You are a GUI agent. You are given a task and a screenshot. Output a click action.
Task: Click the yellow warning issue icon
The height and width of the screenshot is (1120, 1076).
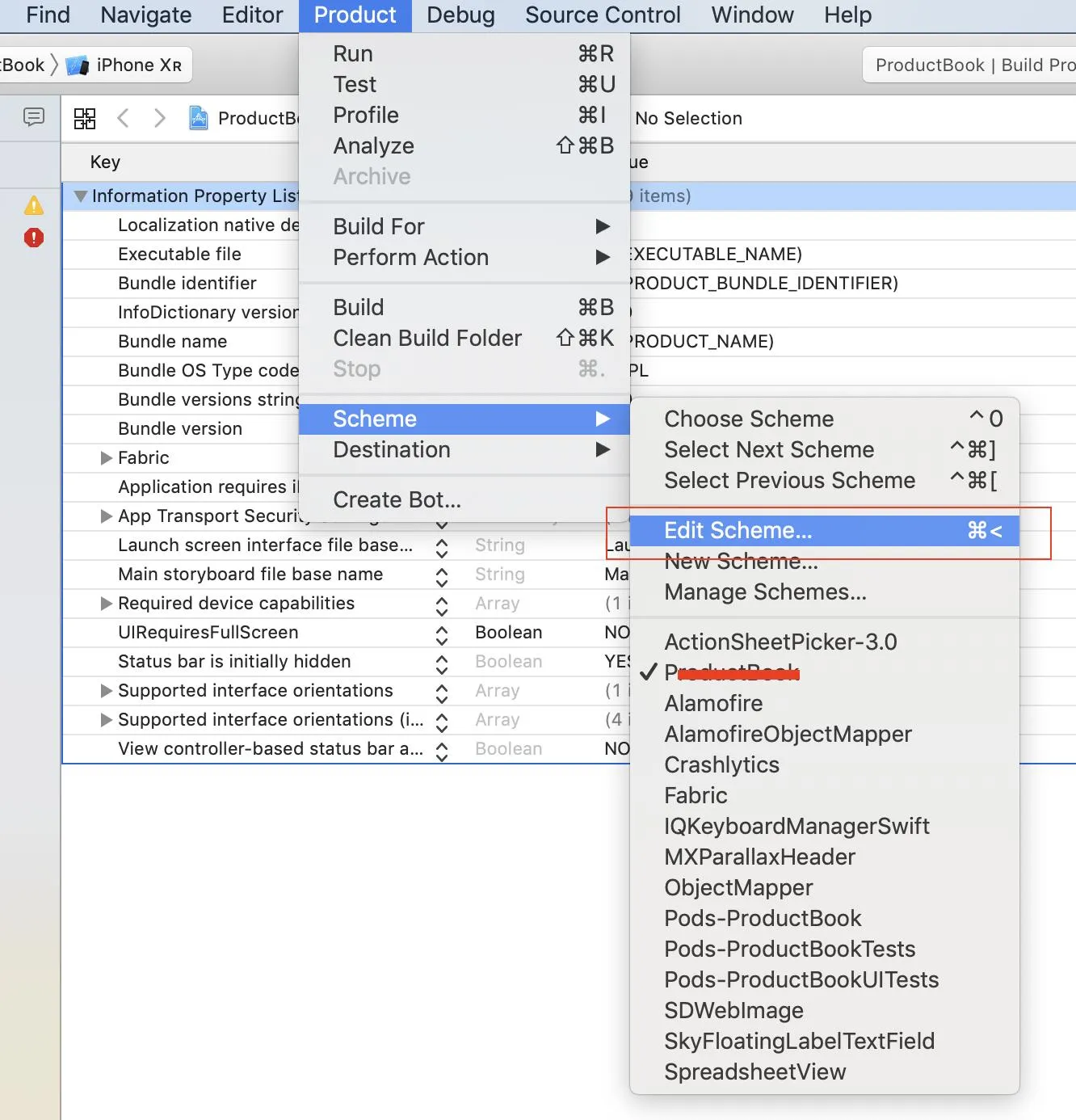pos(34,205)
